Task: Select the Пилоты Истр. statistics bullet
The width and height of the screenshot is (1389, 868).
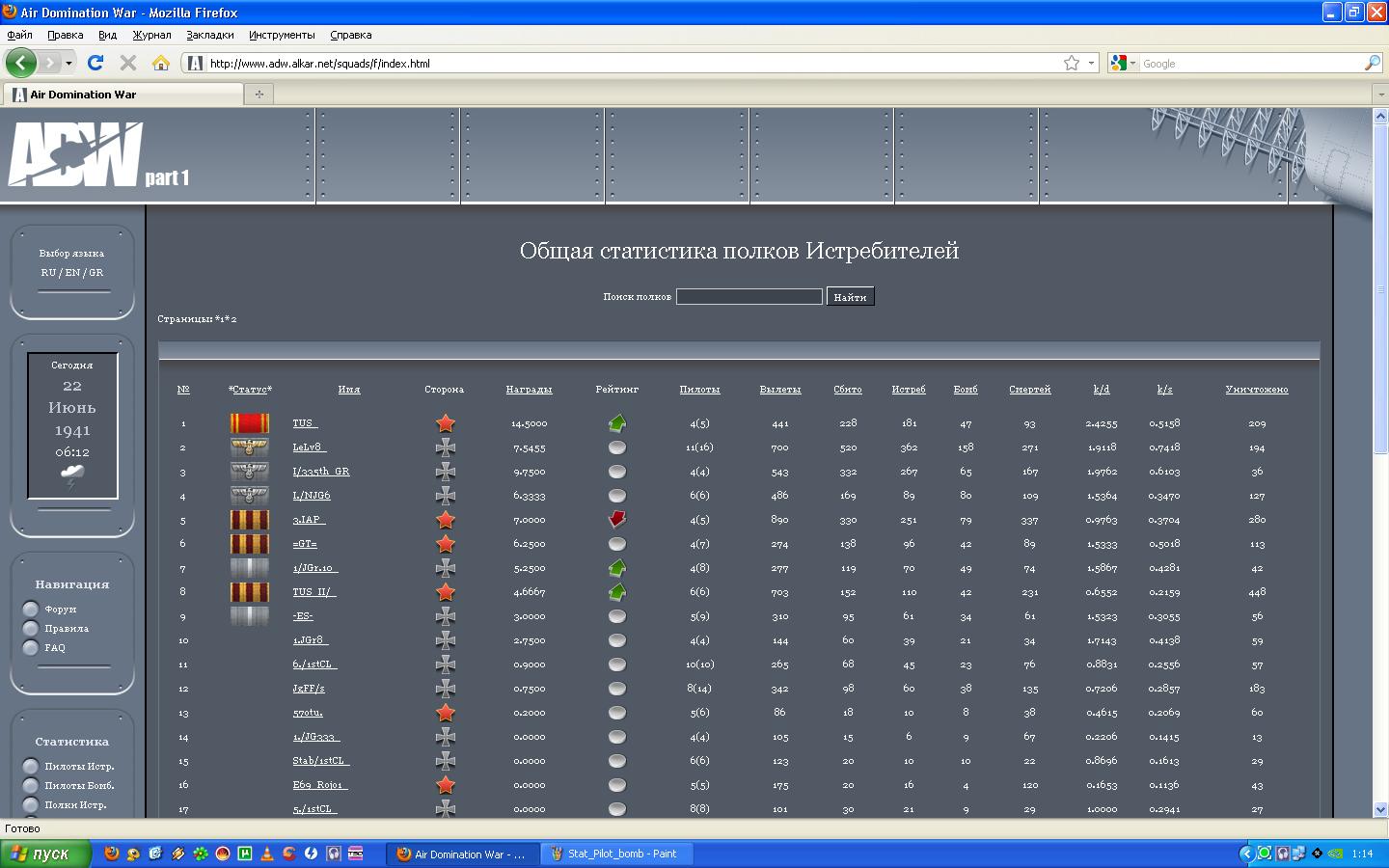Action: (31, 766)
